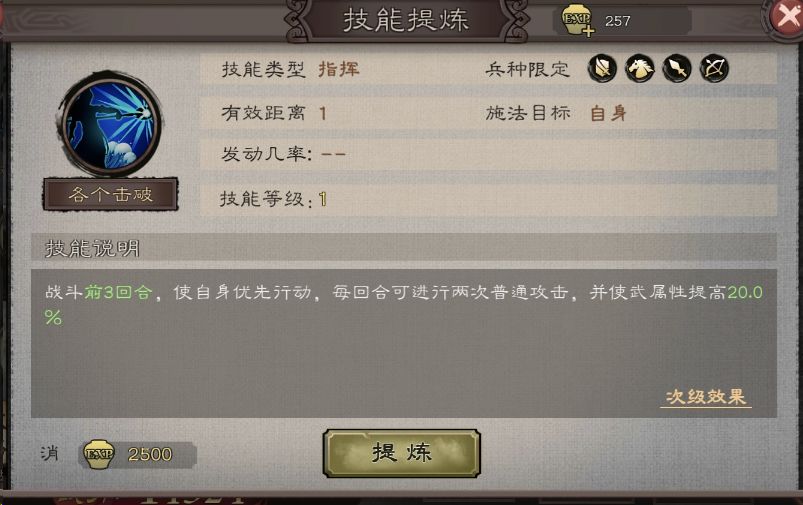The image size is (803, 505).
Task: Tap the EXP plus jar icon at top
Action: [578, 21]
